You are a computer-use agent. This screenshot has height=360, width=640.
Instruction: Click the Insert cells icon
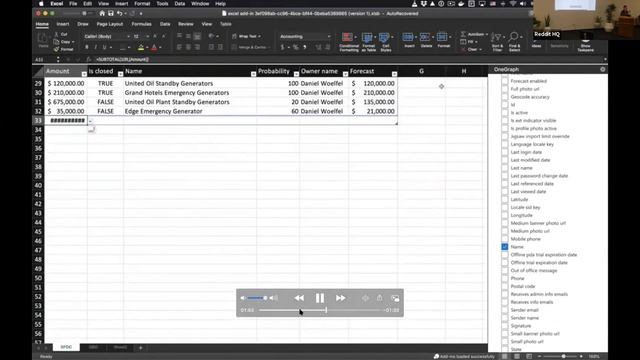(408, 38)
